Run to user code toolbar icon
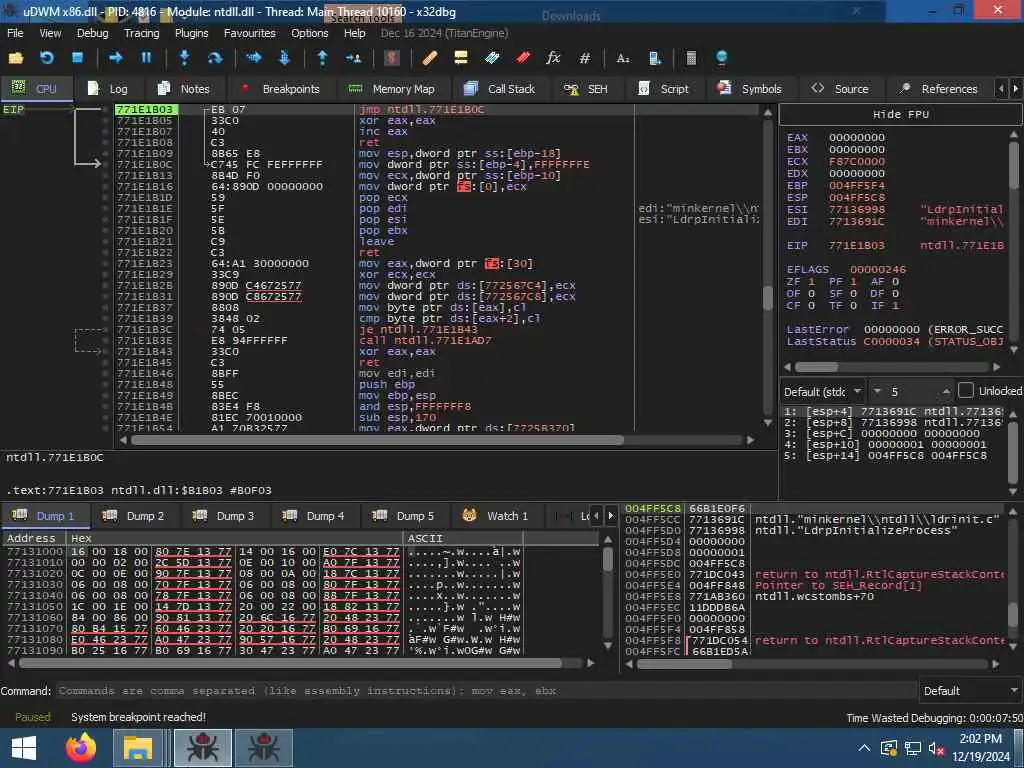Screen dimensions: 1024x768 coord(353,58)
